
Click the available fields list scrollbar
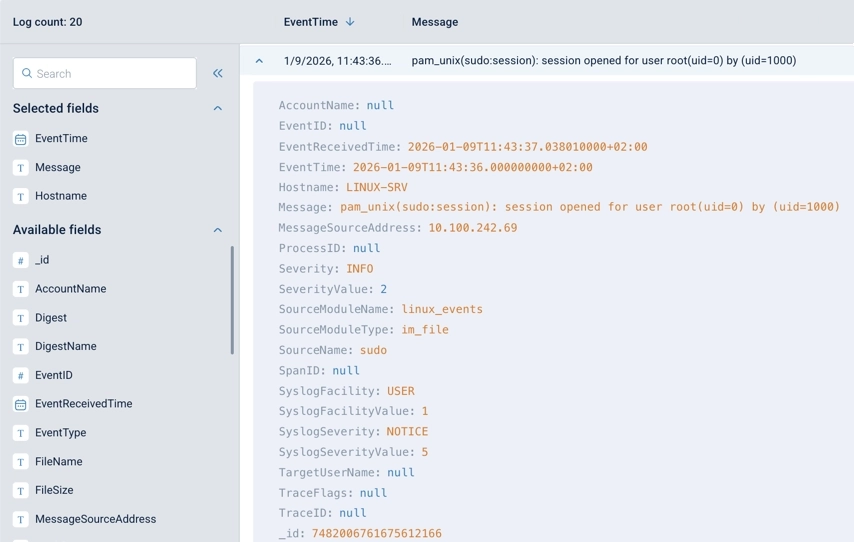(233, 300)
